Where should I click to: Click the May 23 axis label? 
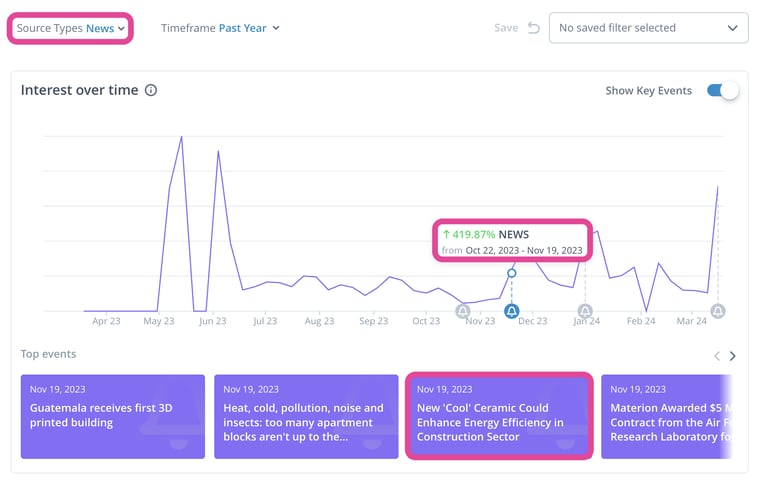tap(159, 321)
